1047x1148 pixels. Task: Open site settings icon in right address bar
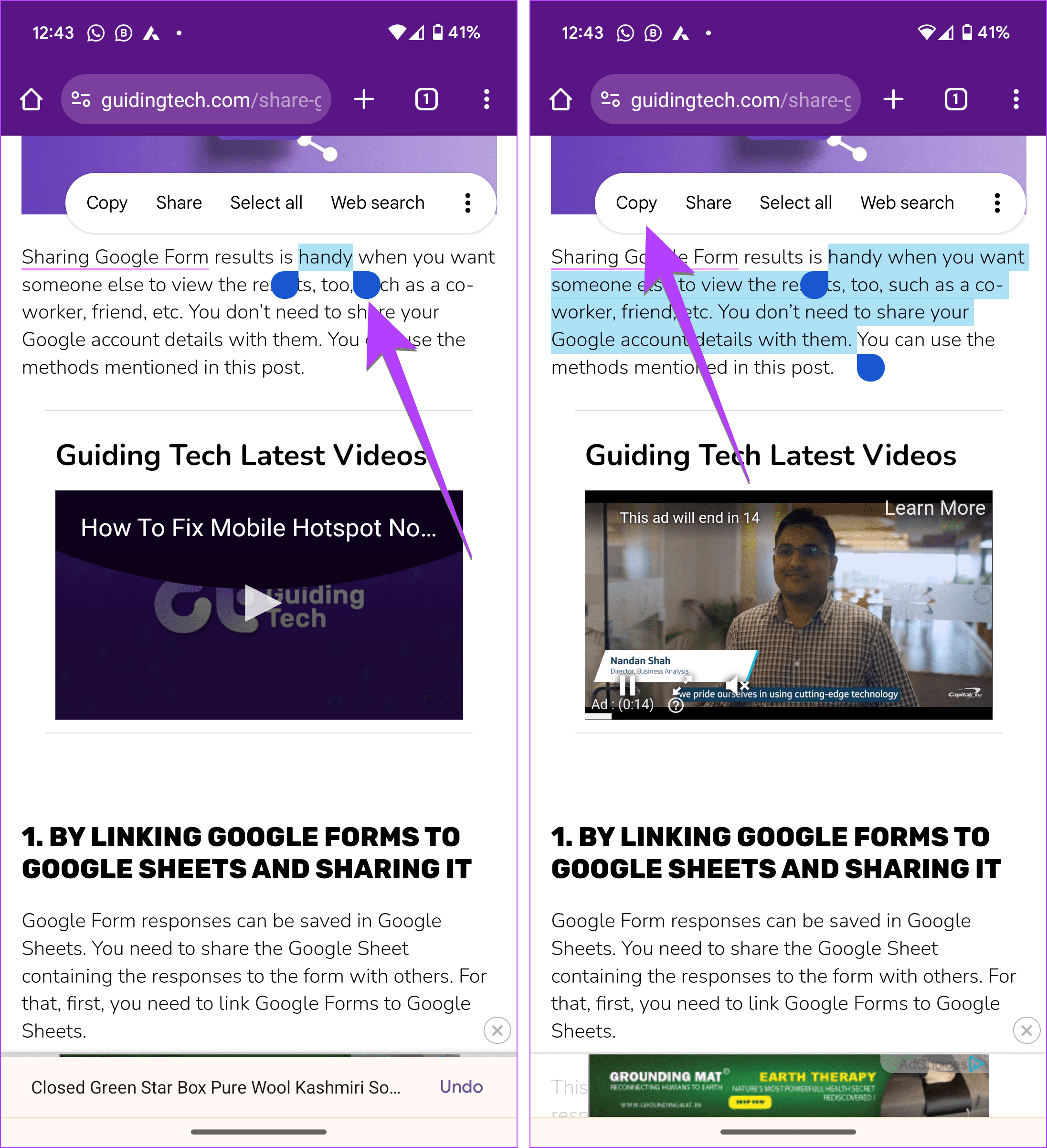coord(610,100)
